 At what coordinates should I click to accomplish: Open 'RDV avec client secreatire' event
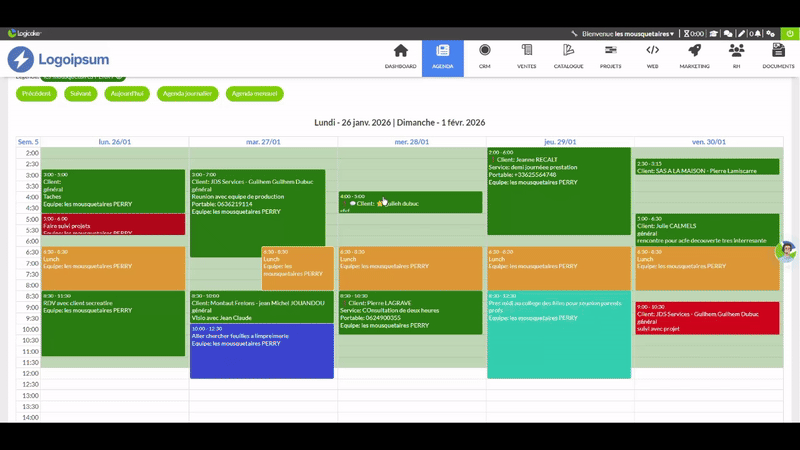(113, 323)
